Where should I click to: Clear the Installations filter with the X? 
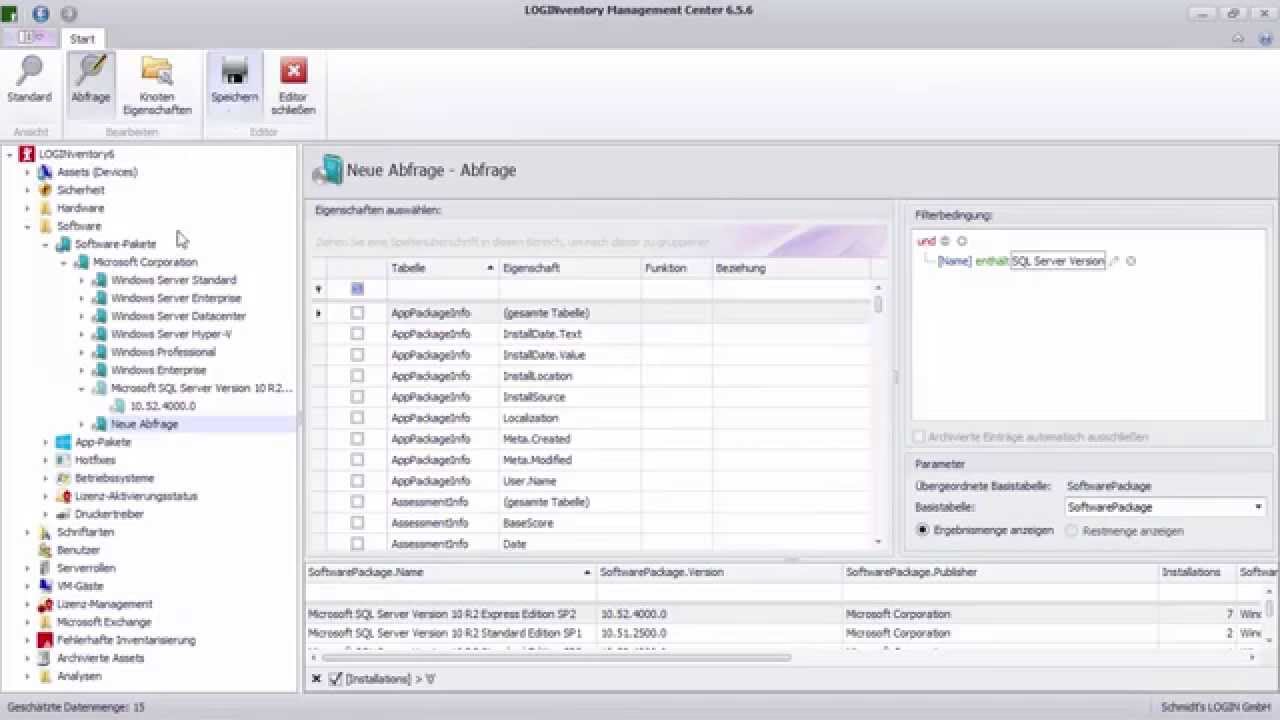tap(316, 679)
